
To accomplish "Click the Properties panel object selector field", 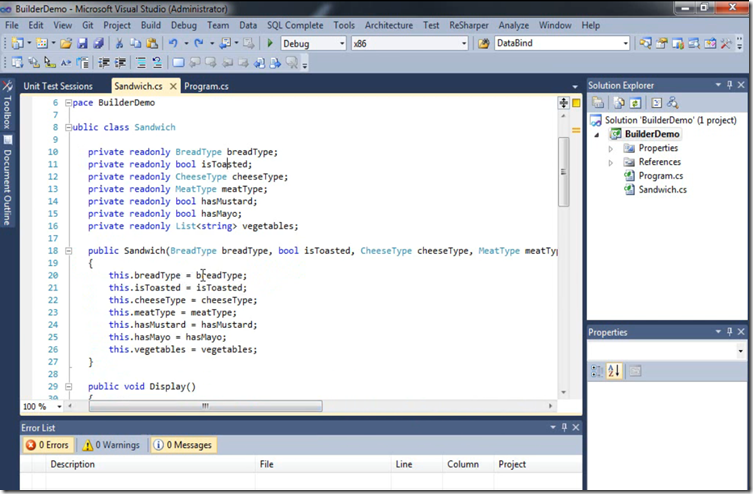I will 667,350.
